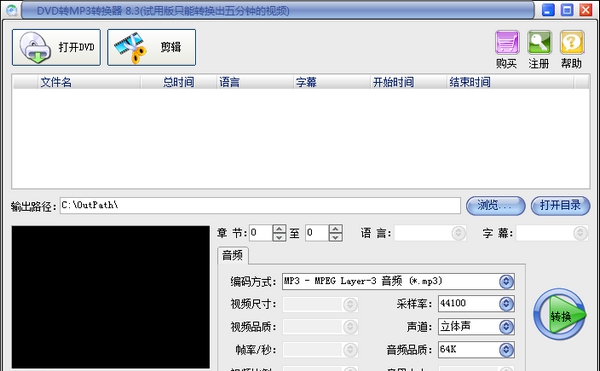Viewport: 600px width, 371px height.
Task: Minimize the converter window
Action: coord(548,10)
